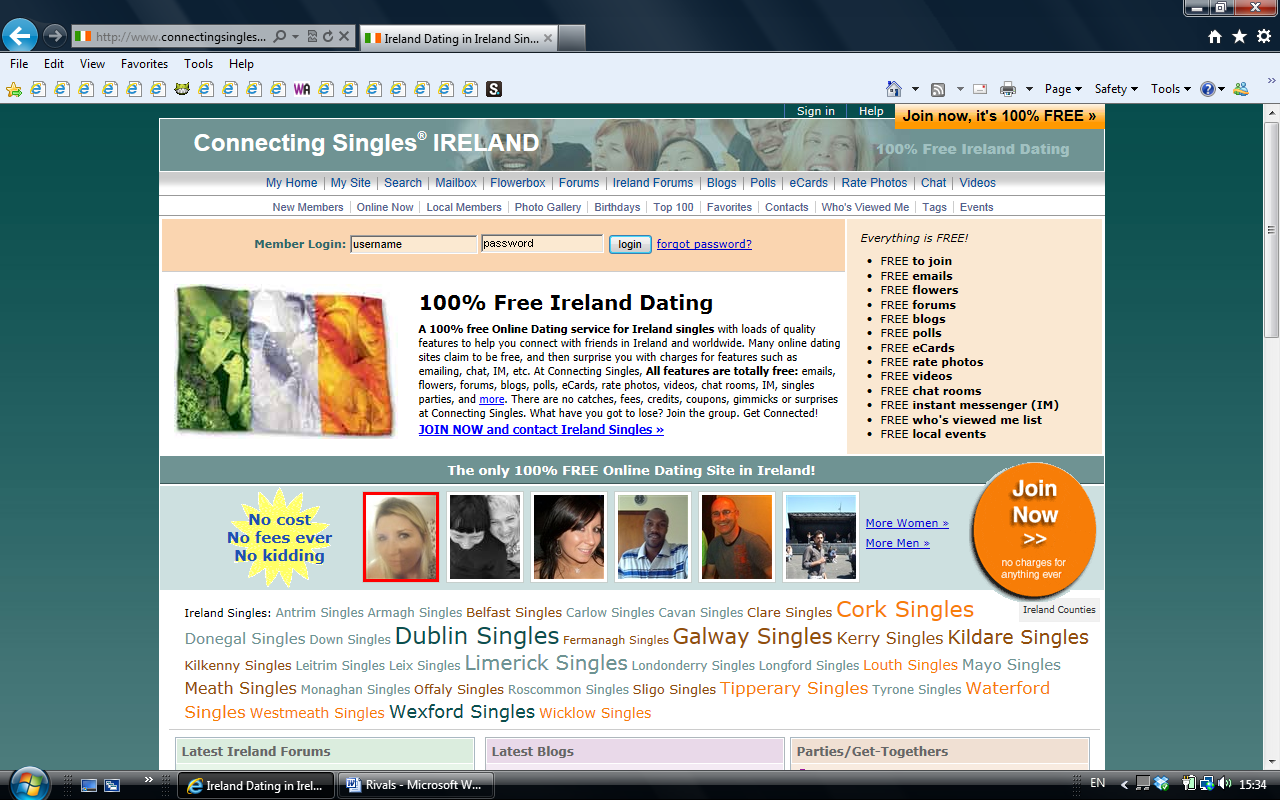Open the Tools menu in menu bar
The height and width of the screenshot is (800, 1280).
[x=198, y=64]
